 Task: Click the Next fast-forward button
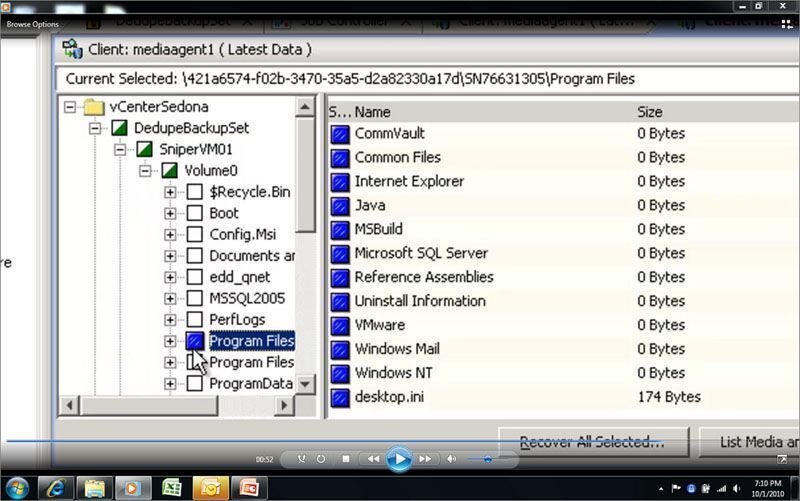pos(425,459)
